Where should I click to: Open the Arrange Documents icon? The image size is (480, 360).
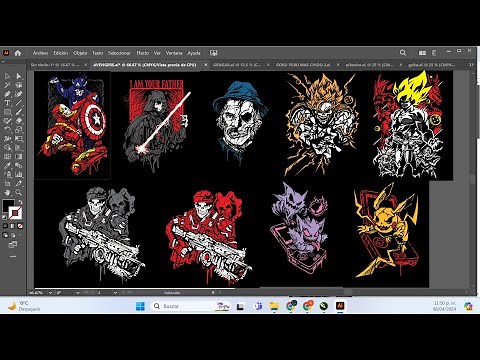point(422,53)
